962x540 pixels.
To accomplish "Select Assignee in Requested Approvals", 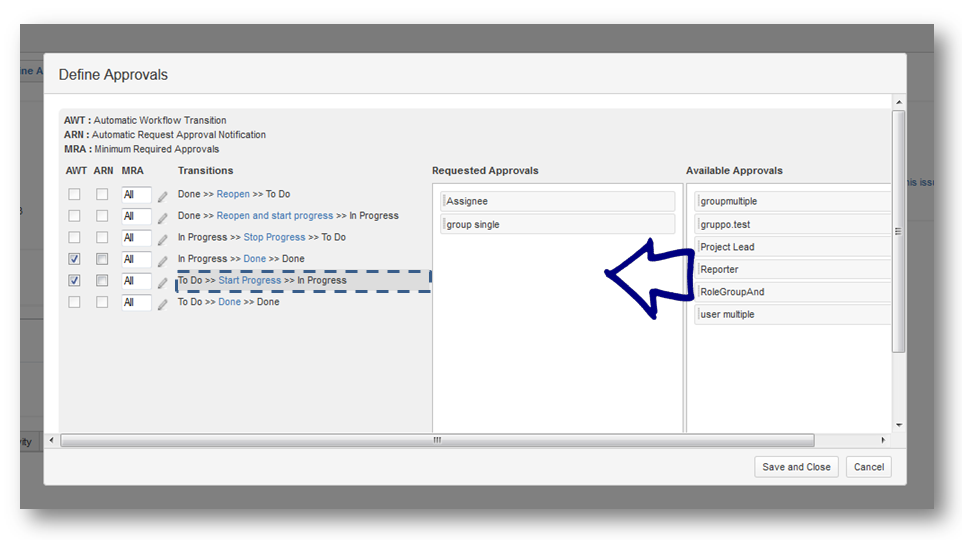I will click(x=557, y=202).
